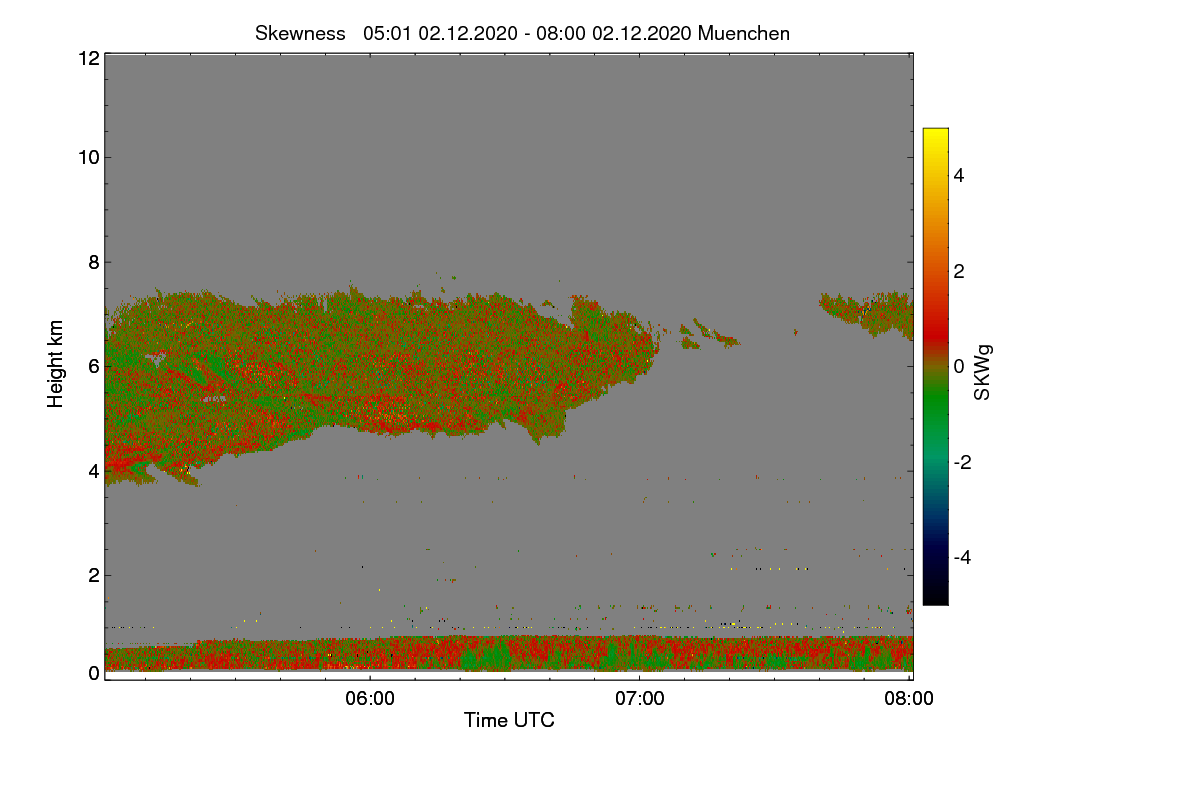This screenshot has height=800, width=1200.
Task: Click the height label 10
Action: [x=87, y=157]
